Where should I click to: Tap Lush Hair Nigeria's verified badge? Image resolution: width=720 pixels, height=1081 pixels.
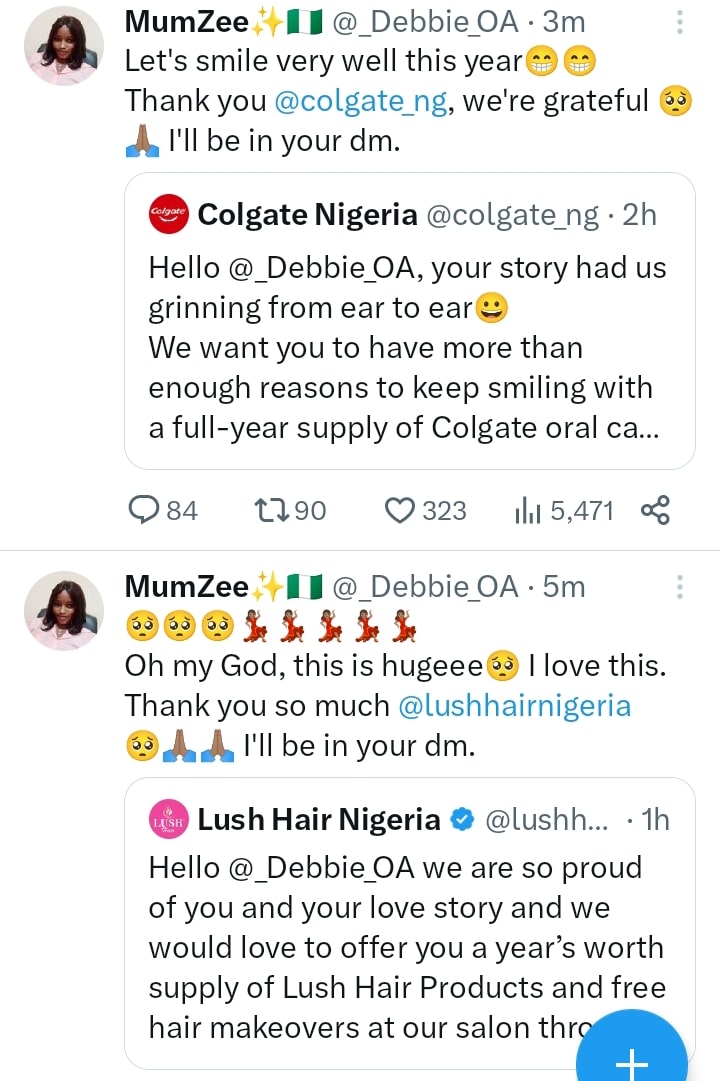462,821
